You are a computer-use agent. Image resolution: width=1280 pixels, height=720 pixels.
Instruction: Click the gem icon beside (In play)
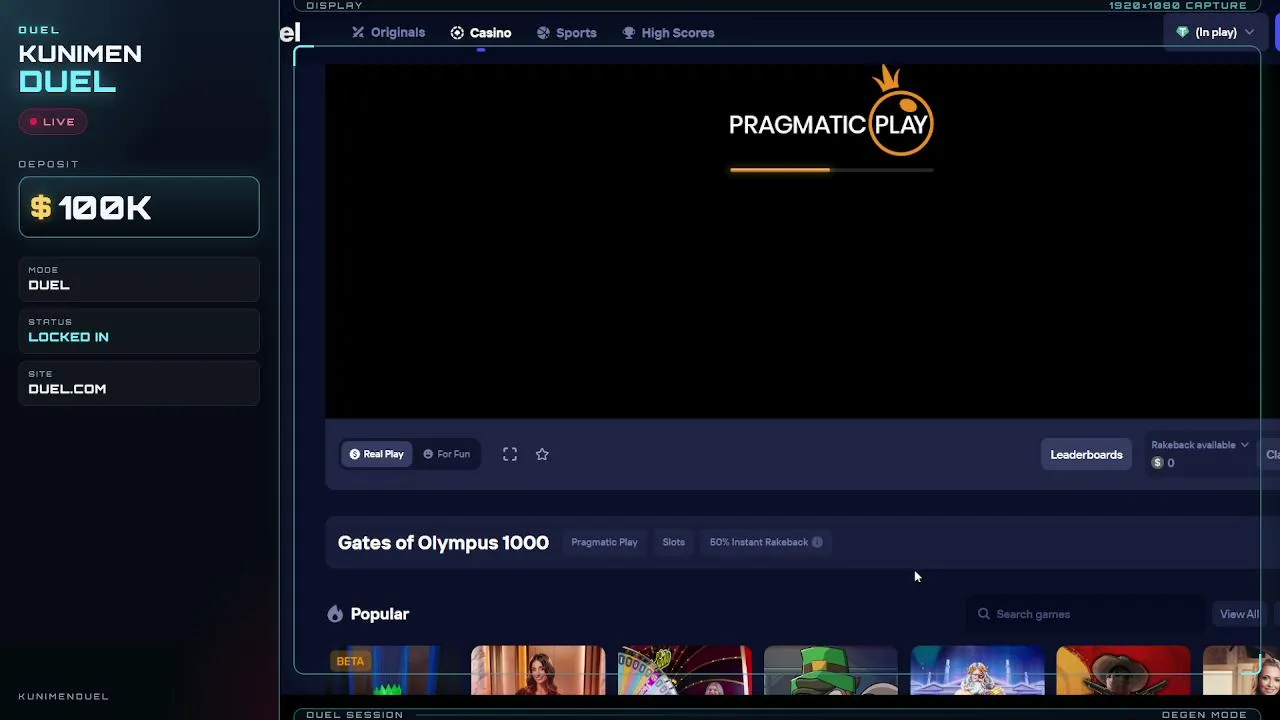(1183, 33)
